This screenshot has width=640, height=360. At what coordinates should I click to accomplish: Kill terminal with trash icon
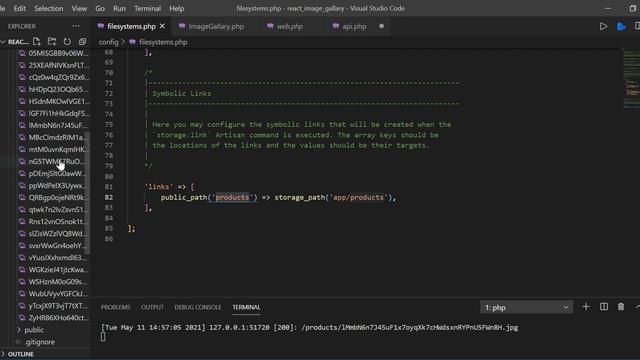621,307
